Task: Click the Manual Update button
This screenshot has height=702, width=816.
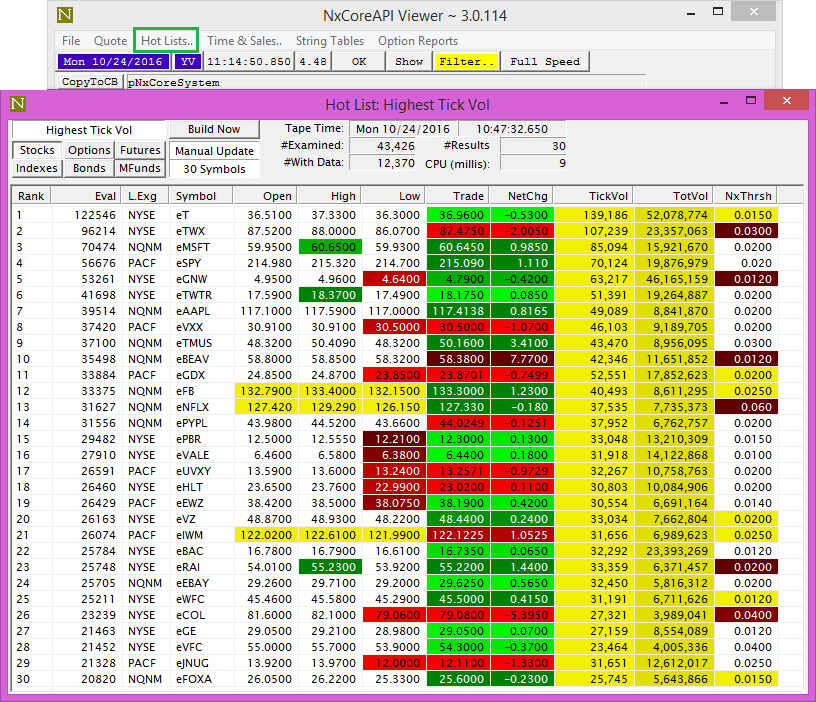Action: point(214,151)
